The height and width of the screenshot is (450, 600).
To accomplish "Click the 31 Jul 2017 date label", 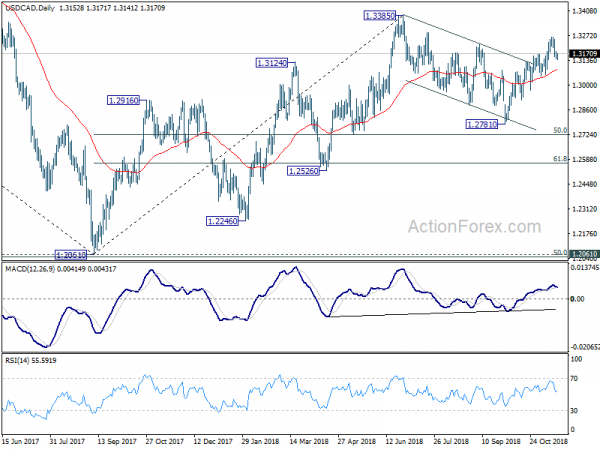I will click(x=67, y=441).
